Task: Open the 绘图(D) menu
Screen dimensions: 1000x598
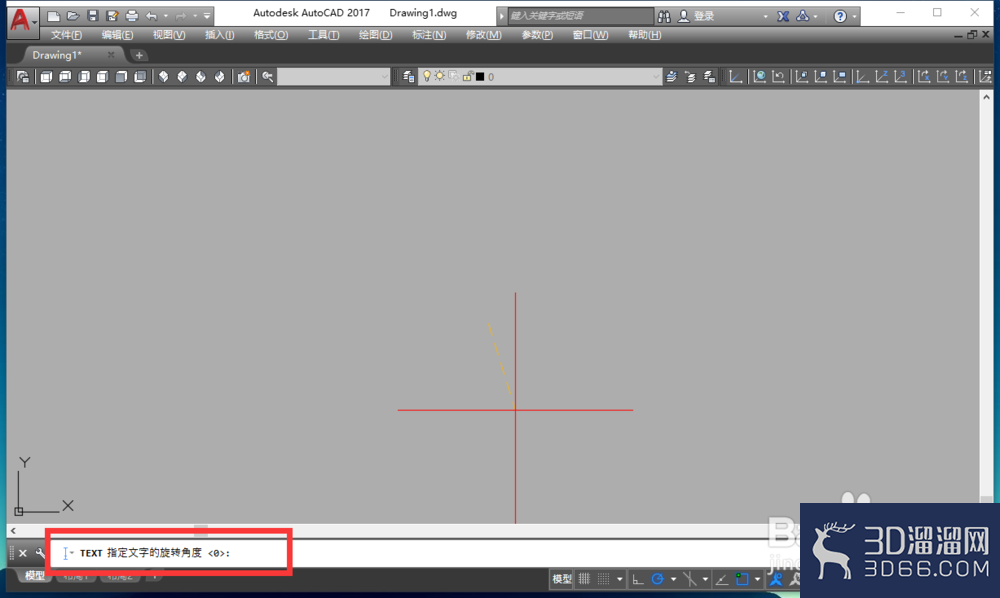Action: tap(375, 35)
